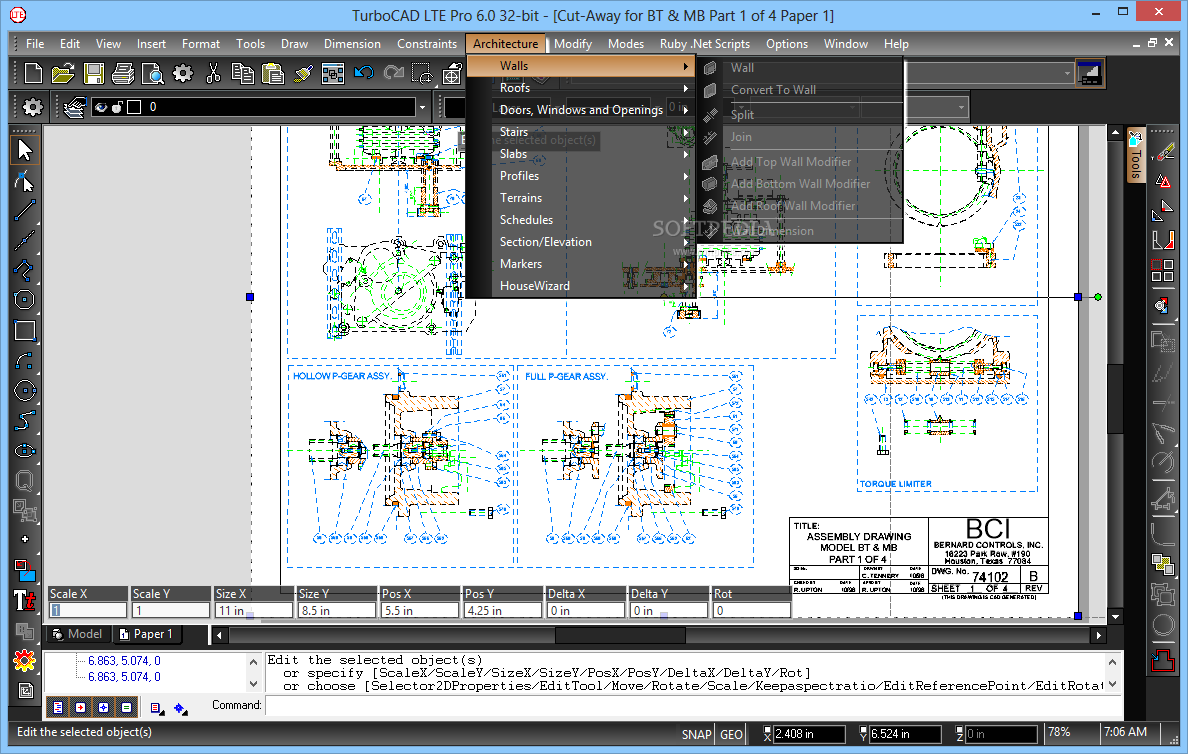1188x754 pixels.
Task: Click the red and blue fill color swatch
Action: click(x=24, y=571)
